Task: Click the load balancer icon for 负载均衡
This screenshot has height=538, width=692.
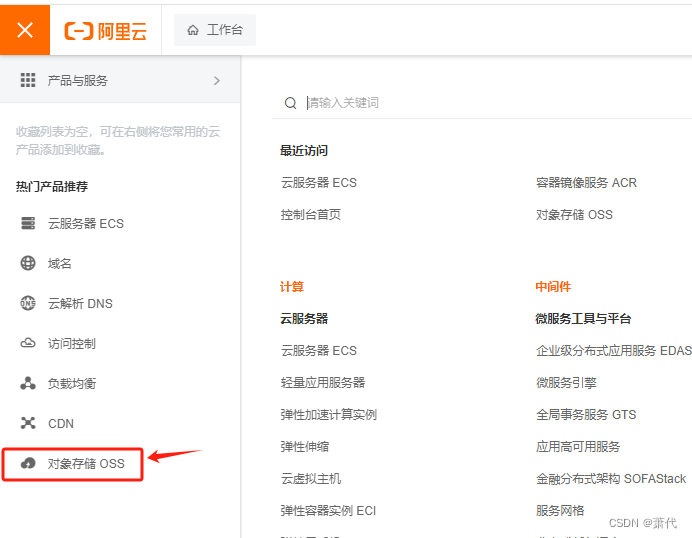Action: (28, 383)
